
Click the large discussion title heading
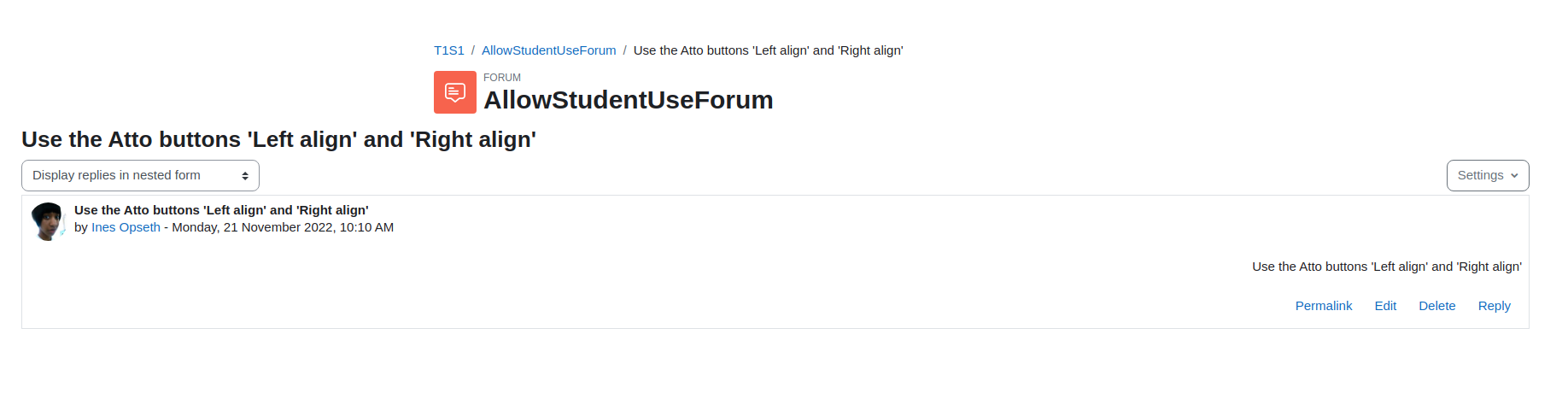pyautogui.click(x=278, y=139)
